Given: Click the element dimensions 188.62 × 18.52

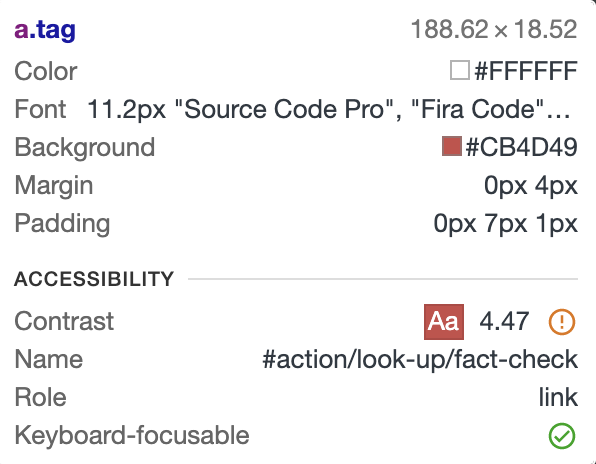Looking at the screenshot, I should point(494,30).
